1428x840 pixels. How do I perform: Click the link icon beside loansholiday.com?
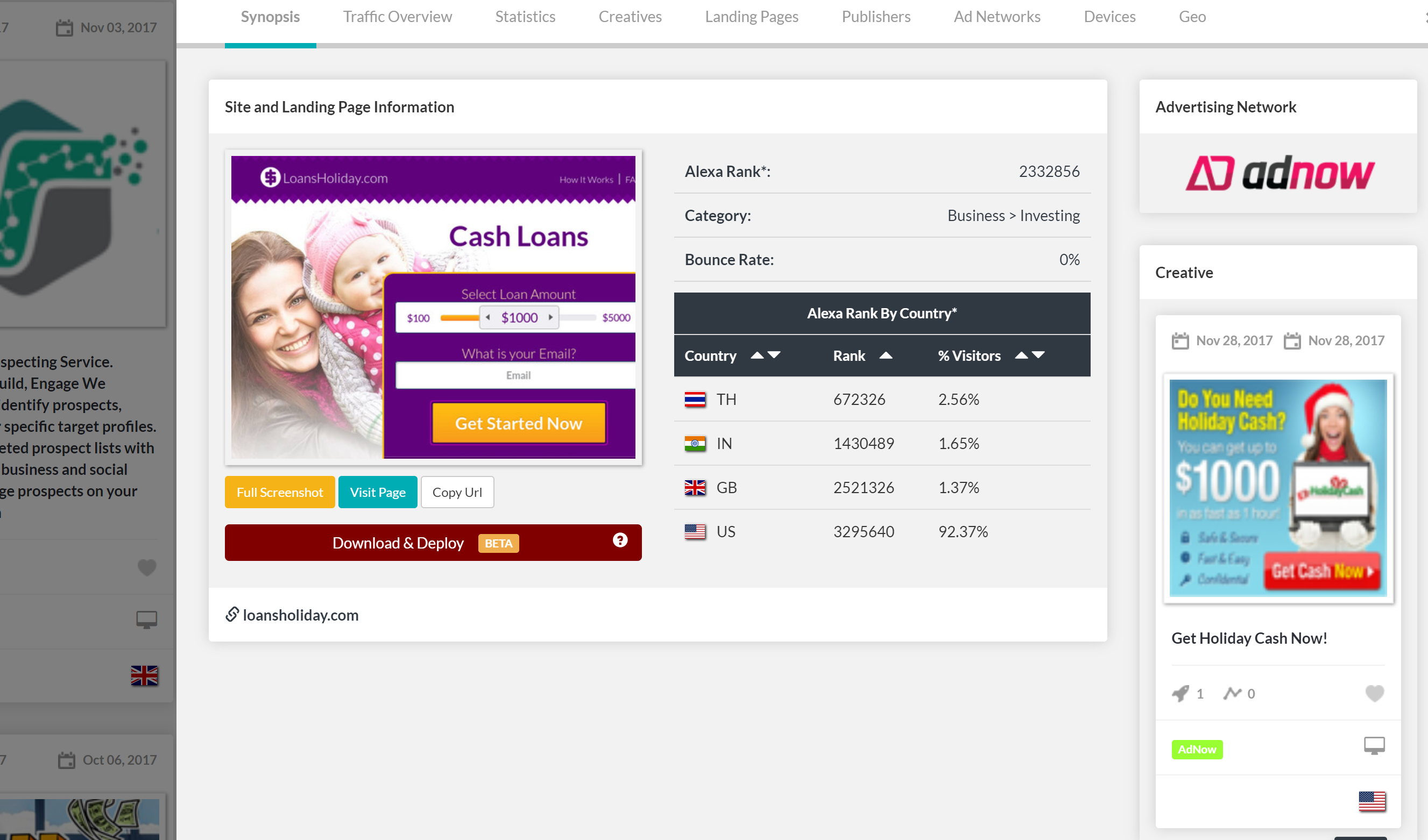232,614
